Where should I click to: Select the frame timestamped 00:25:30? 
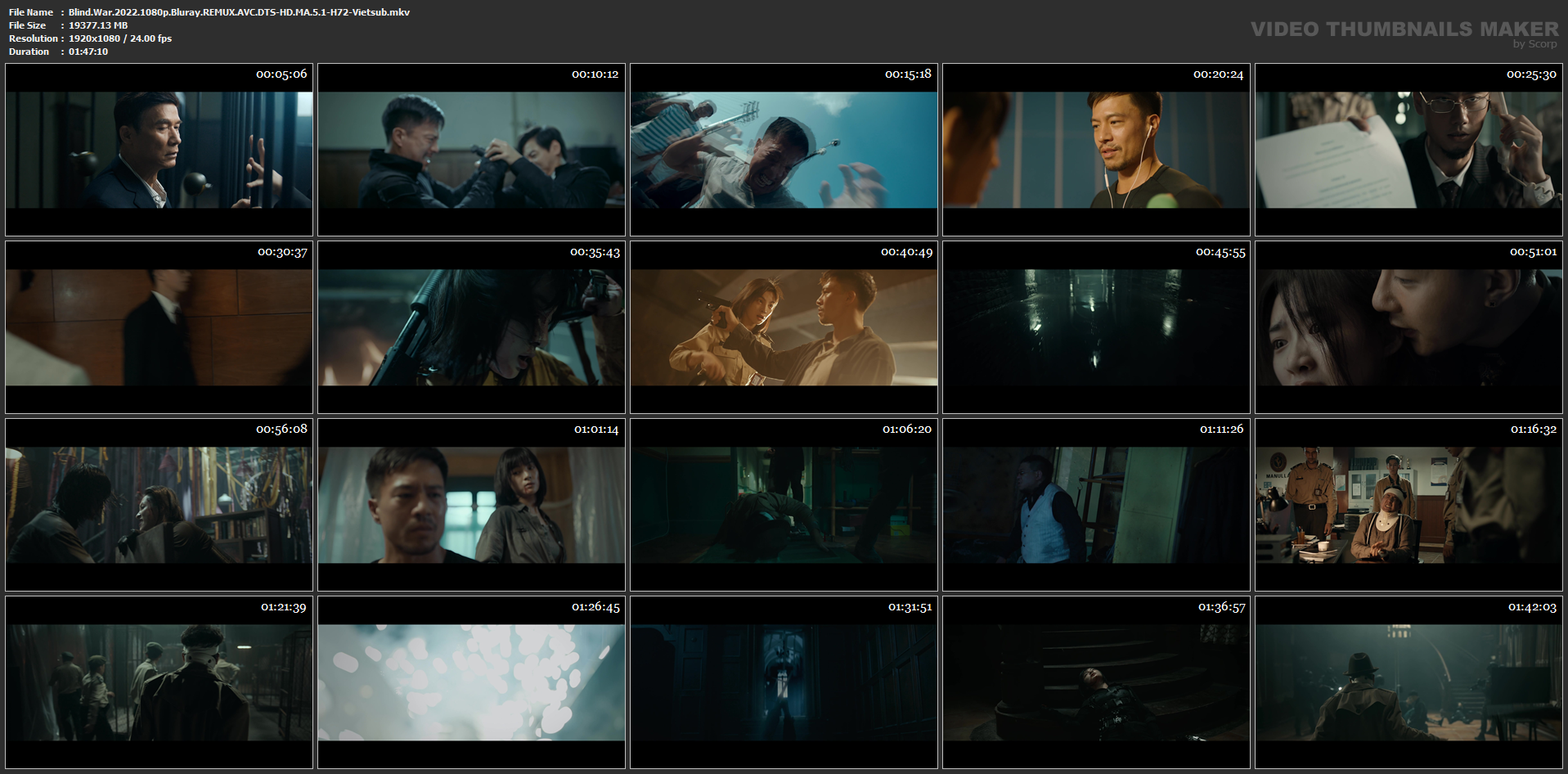(x=1409, y=150)
